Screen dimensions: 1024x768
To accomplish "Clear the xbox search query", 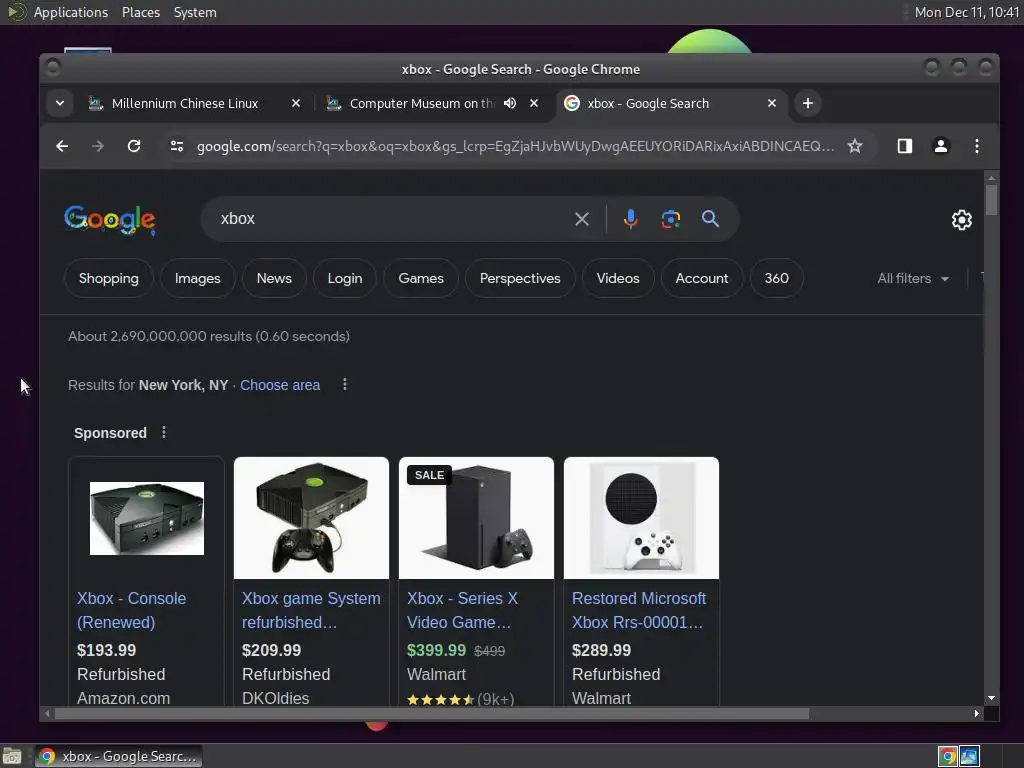I will [582, 219].
